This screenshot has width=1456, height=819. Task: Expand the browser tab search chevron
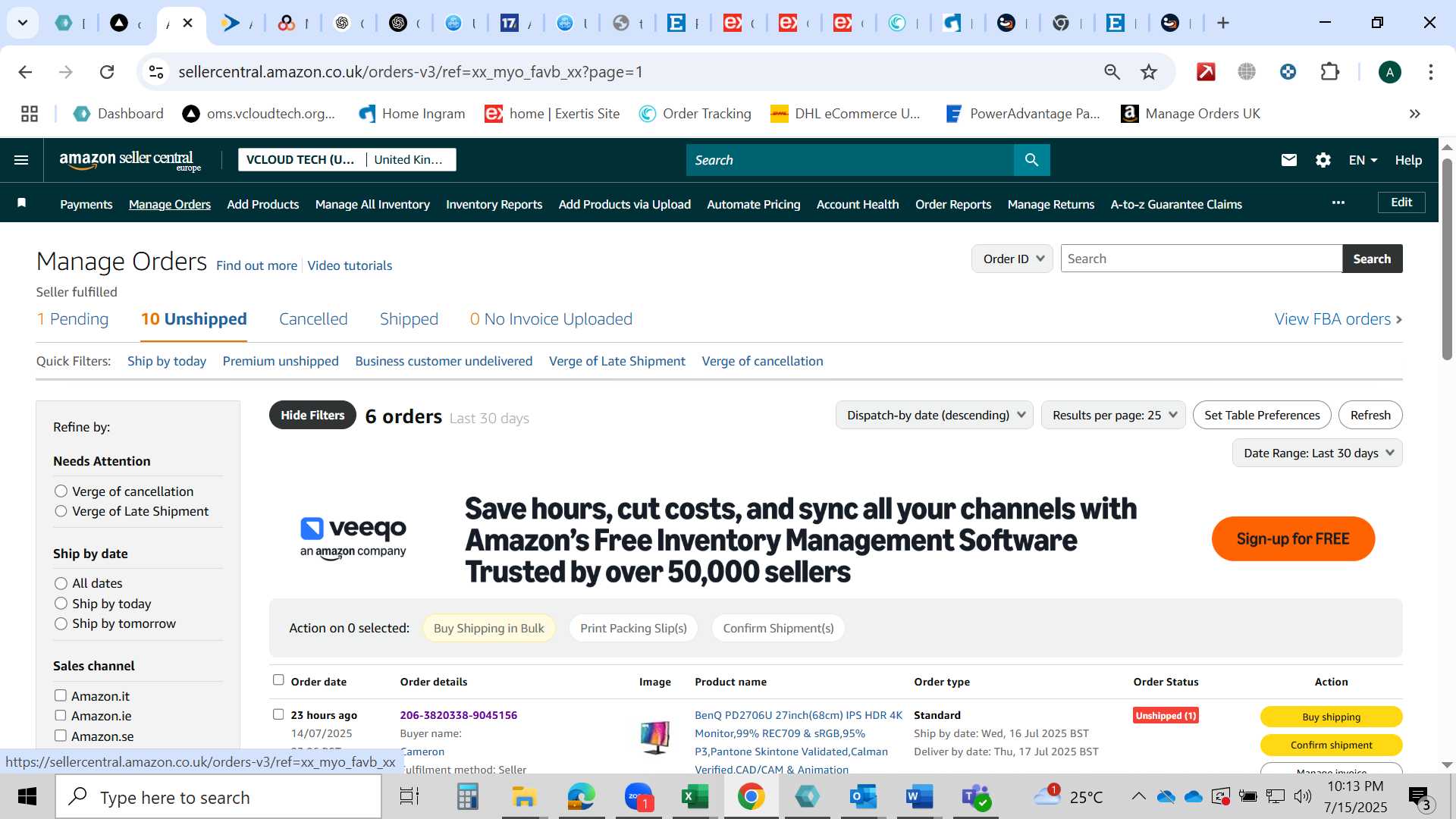pos(23,23)
